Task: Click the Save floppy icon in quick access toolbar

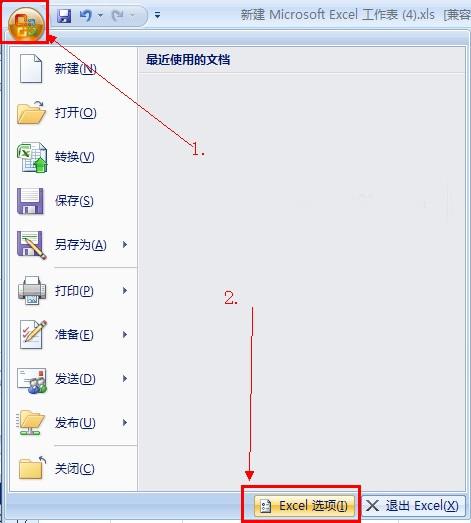Action: (x=64, y=15)
